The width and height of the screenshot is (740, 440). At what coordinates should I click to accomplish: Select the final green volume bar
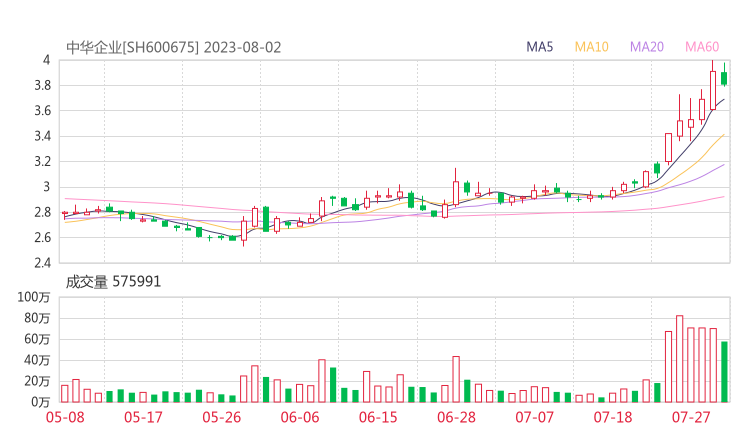(724, 372)
